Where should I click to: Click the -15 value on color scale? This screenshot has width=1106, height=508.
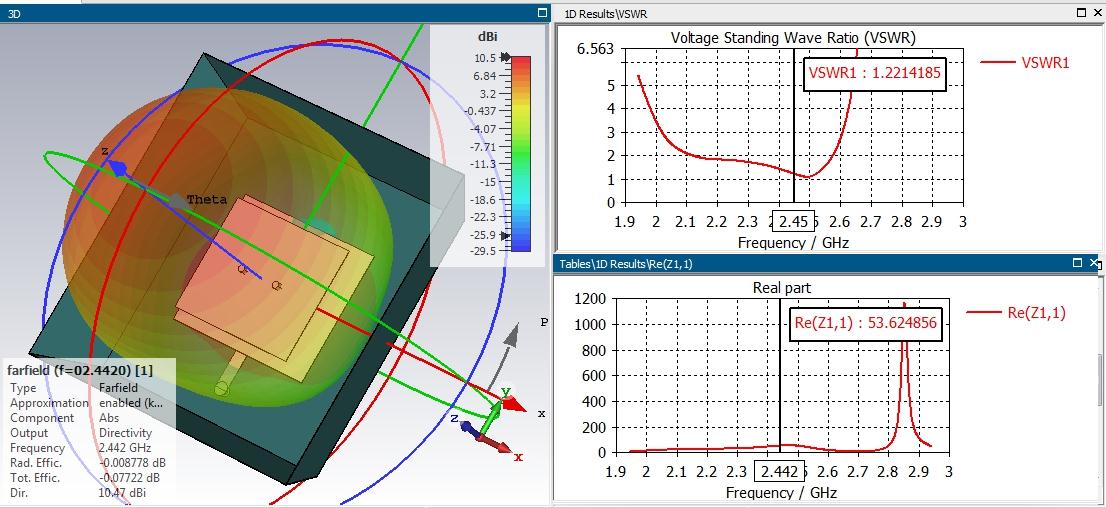pos(488,181)
